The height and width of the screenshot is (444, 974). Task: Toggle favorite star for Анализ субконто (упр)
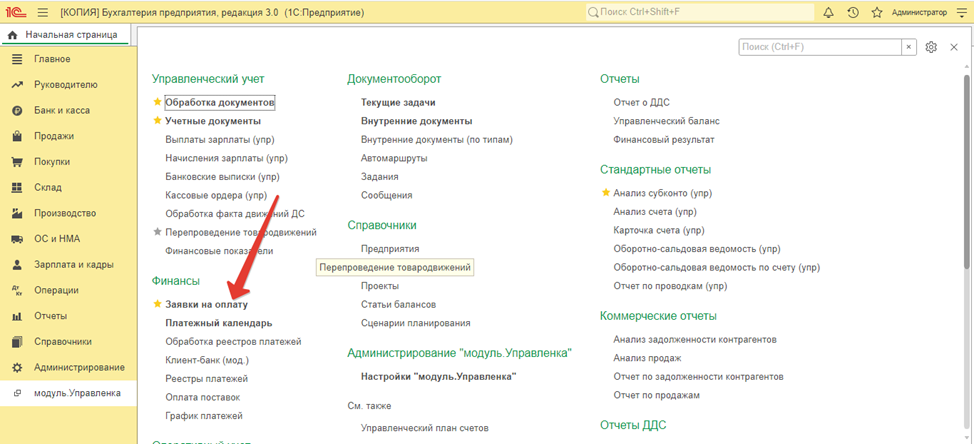[606, 193]
